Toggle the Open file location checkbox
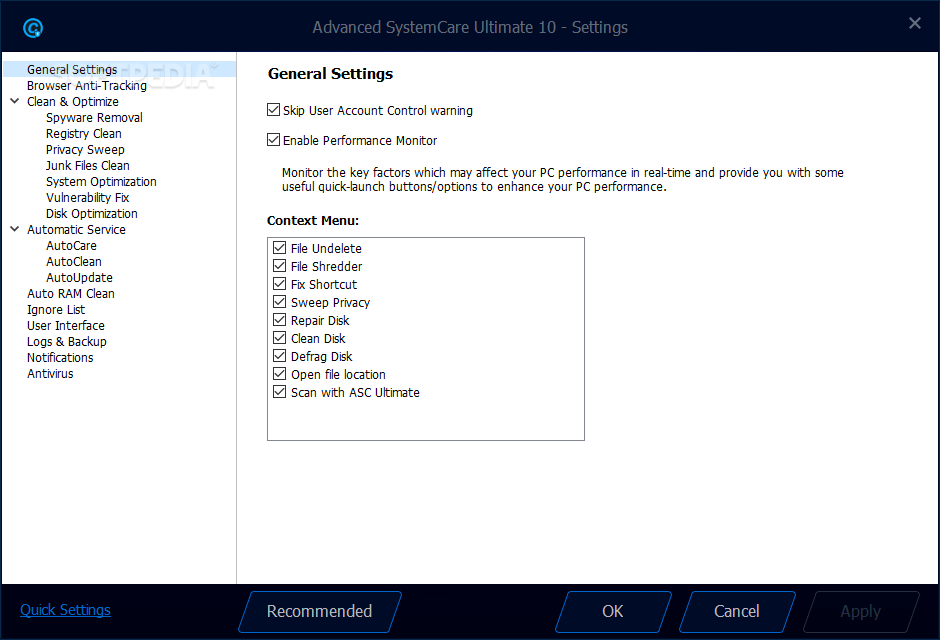 point(279,373)
